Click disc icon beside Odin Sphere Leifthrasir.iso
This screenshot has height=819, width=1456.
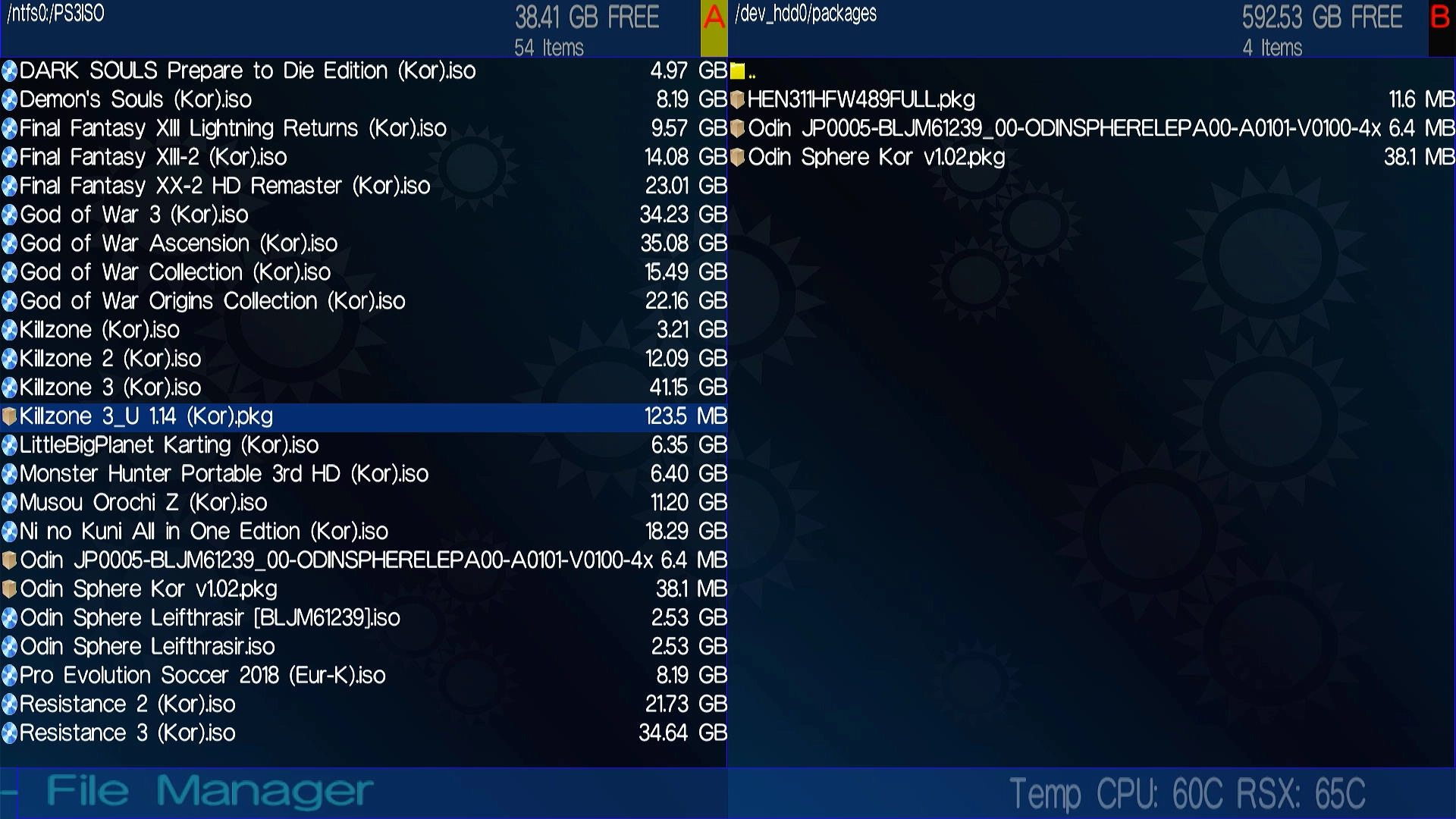click(x=10, y=648)
